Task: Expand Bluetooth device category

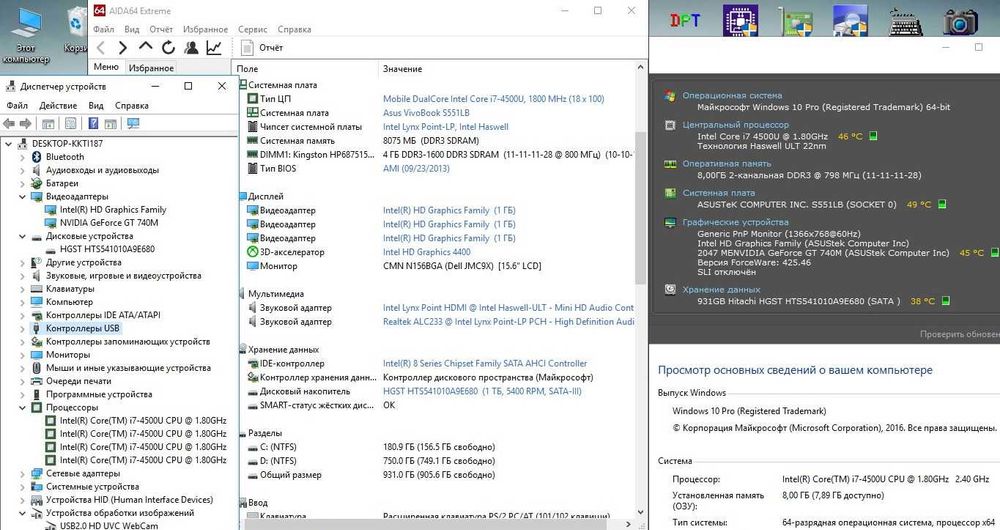Action: pos(22,157)
